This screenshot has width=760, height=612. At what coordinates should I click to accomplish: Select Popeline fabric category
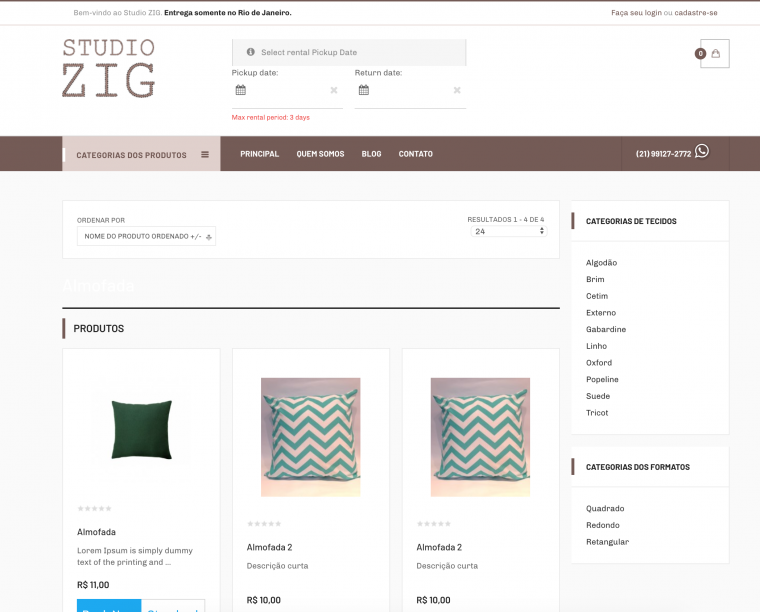click(x=602, y=379)
